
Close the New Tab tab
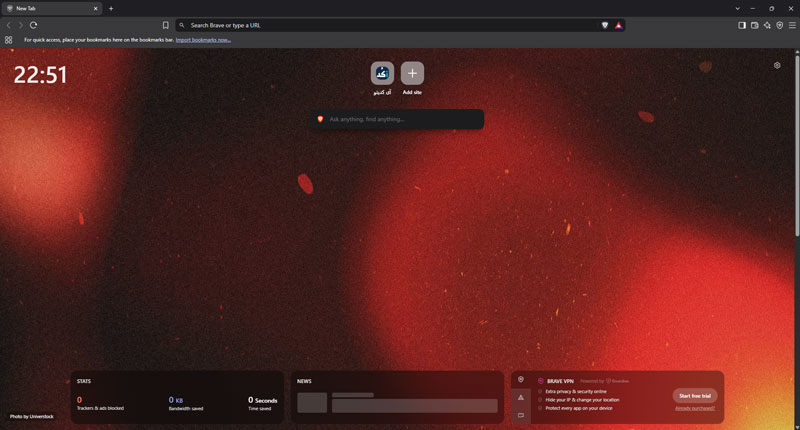95,8
